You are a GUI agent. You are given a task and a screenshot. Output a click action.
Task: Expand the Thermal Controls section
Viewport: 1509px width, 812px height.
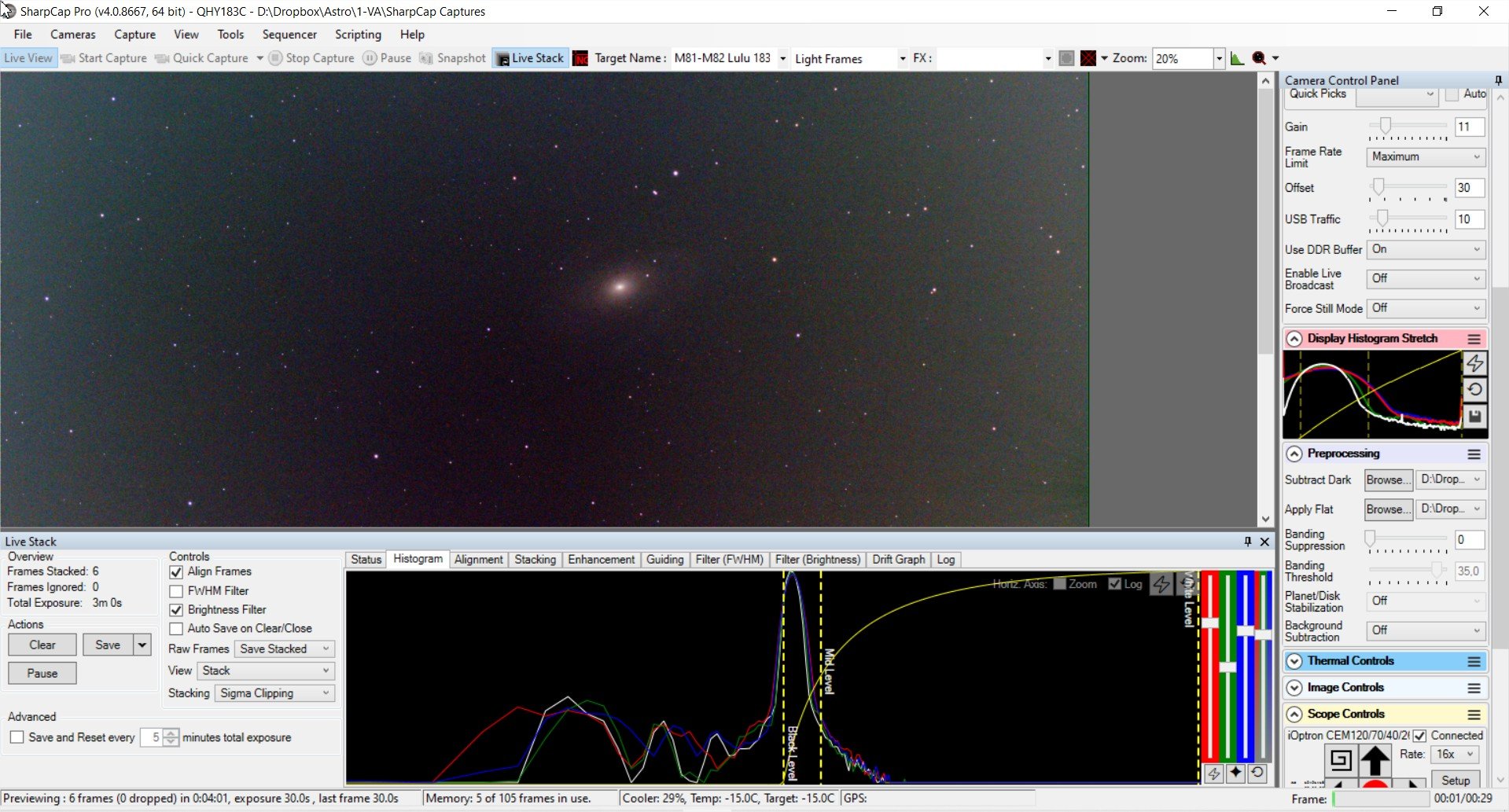[x=1294, y=662]
